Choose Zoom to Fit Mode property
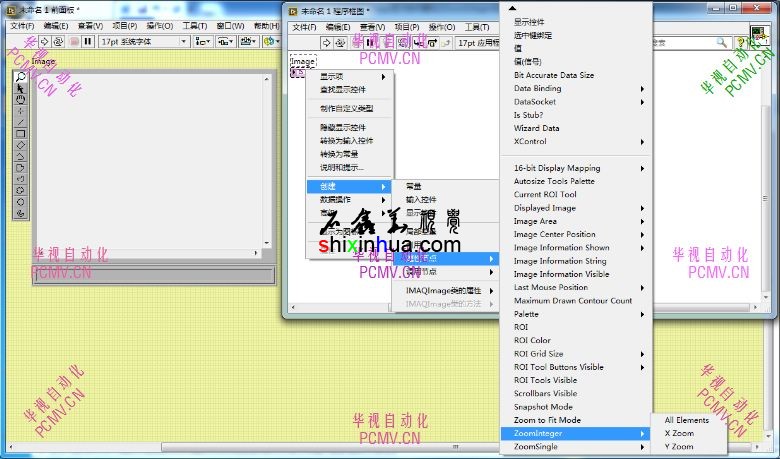This screenshot has height=459, width=780. click(546, 420)
